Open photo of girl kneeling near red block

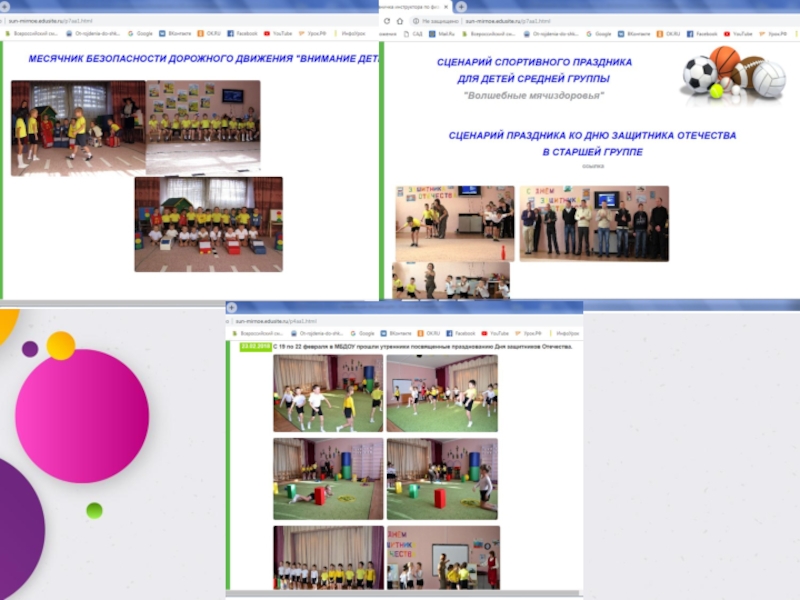442,479
